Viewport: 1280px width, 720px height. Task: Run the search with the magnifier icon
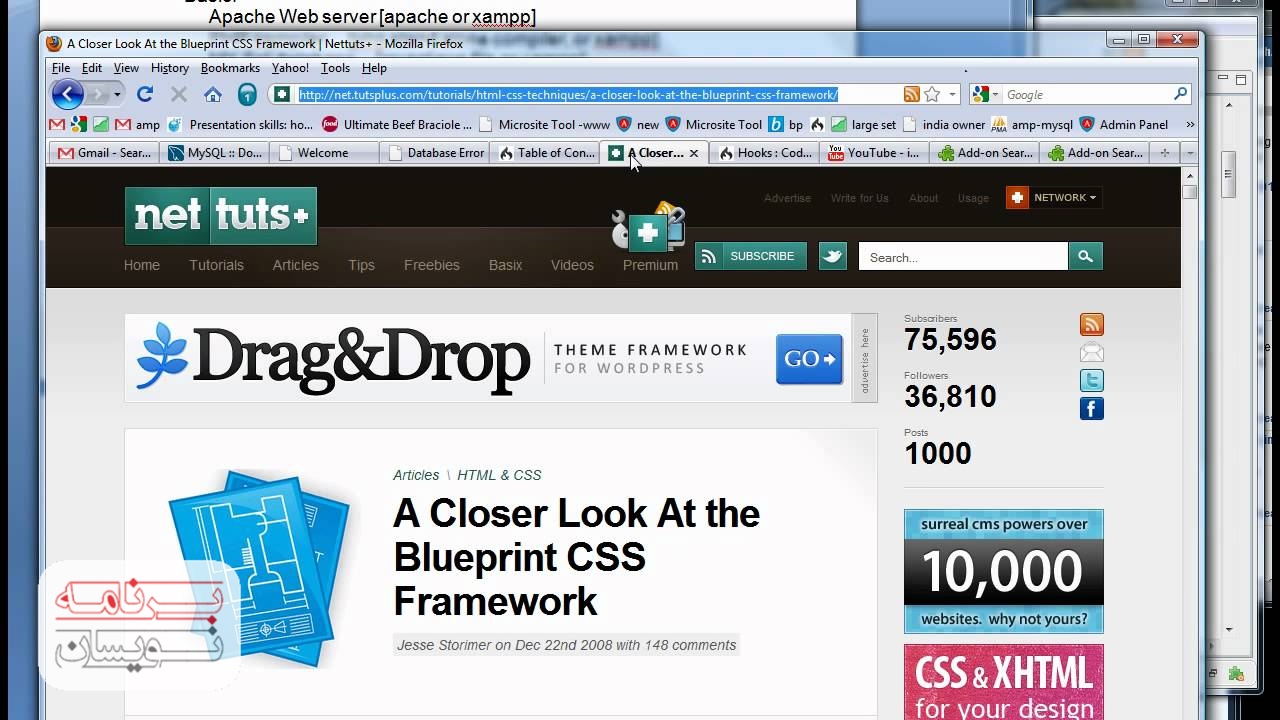[x=1180, y=94]
